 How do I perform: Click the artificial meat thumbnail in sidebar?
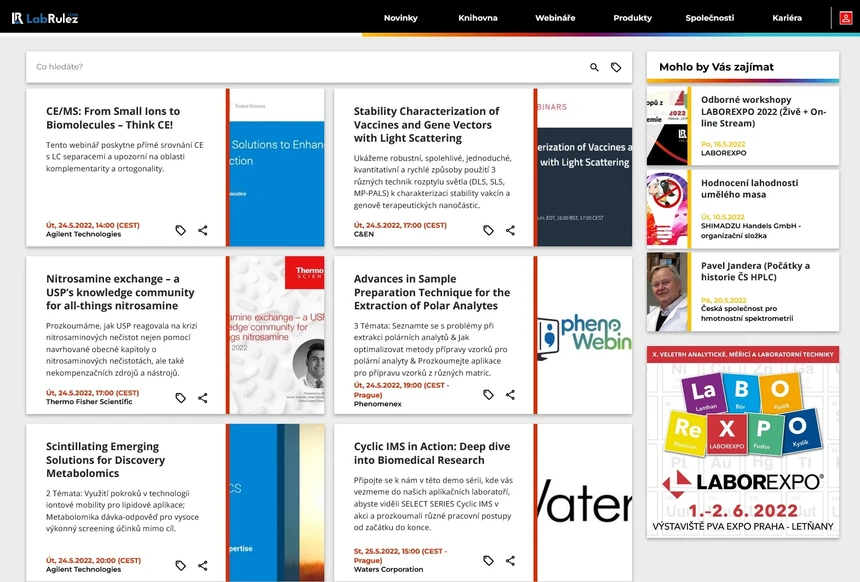[667, 209]
